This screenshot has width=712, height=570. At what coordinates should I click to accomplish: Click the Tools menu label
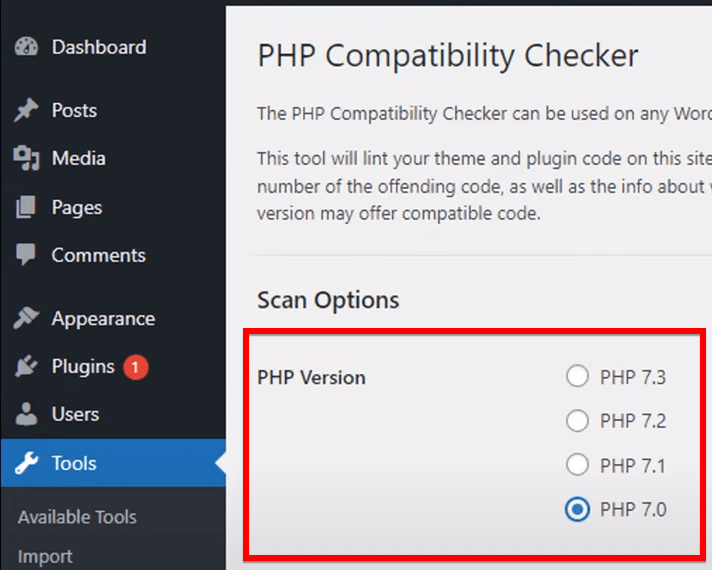[74, 463]
